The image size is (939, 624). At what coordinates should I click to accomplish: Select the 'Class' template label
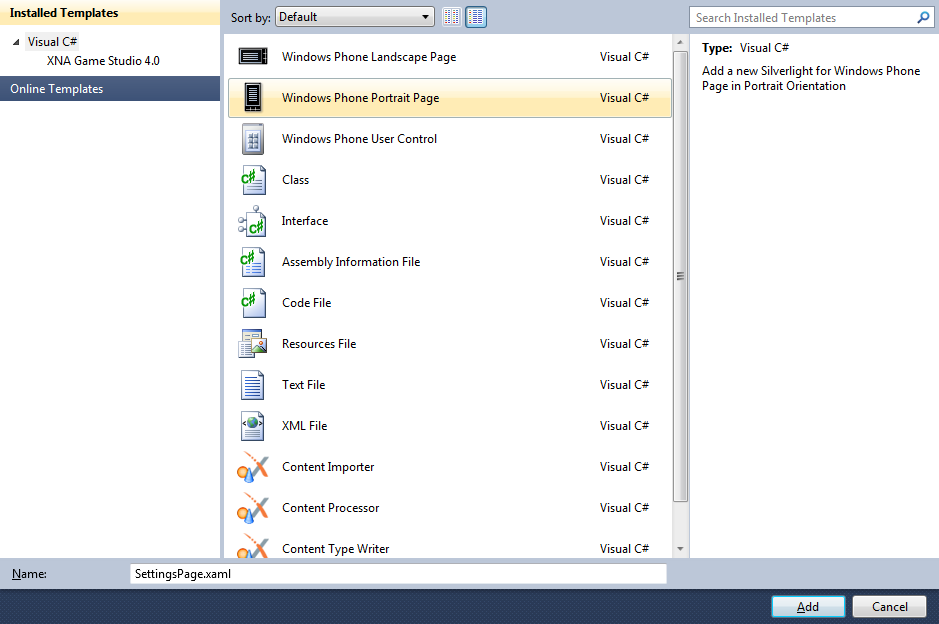point(295,180)
